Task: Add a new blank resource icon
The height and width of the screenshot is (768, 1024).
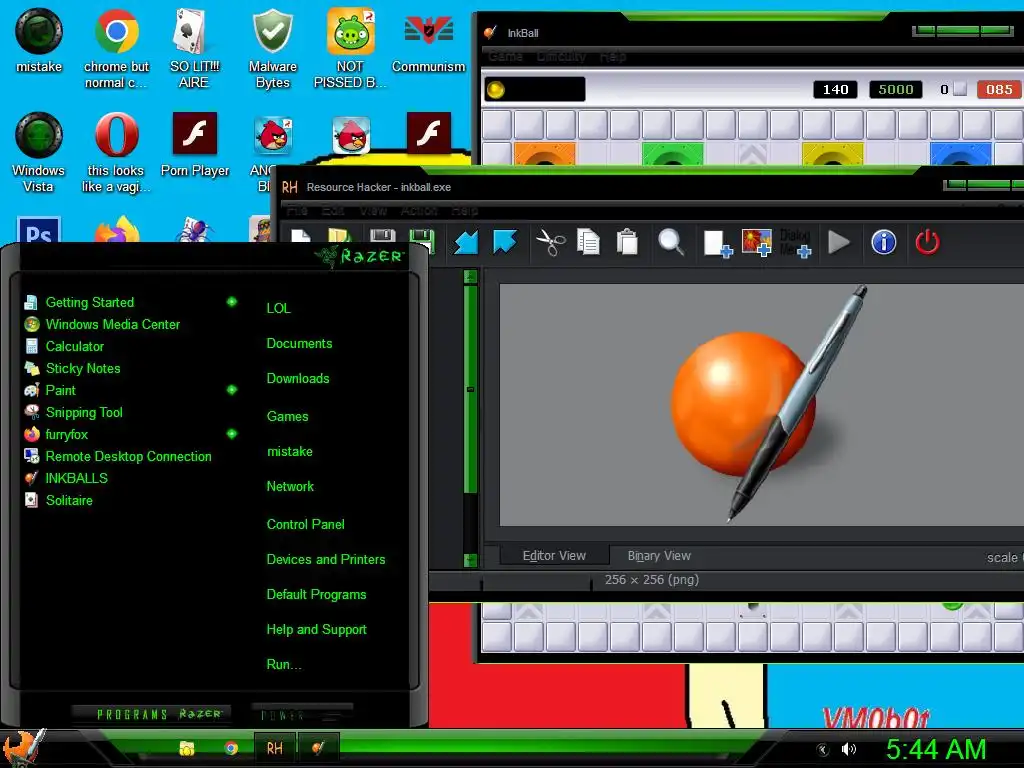Action: pos(717,244)
